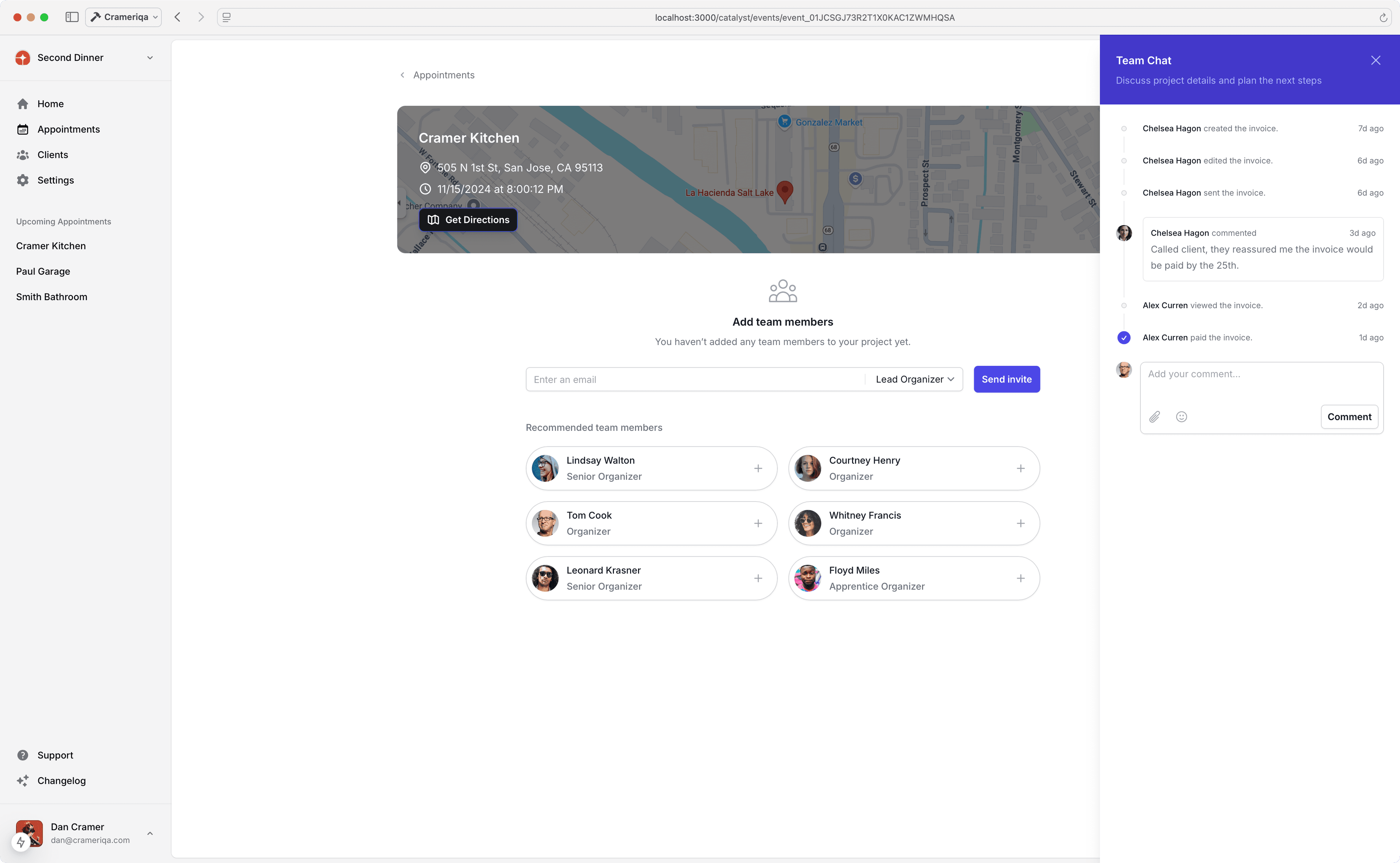Open the Crameriqa tab group dropdown
Viewport: 1400px width, 863px height.
click(x=124, y=17)
